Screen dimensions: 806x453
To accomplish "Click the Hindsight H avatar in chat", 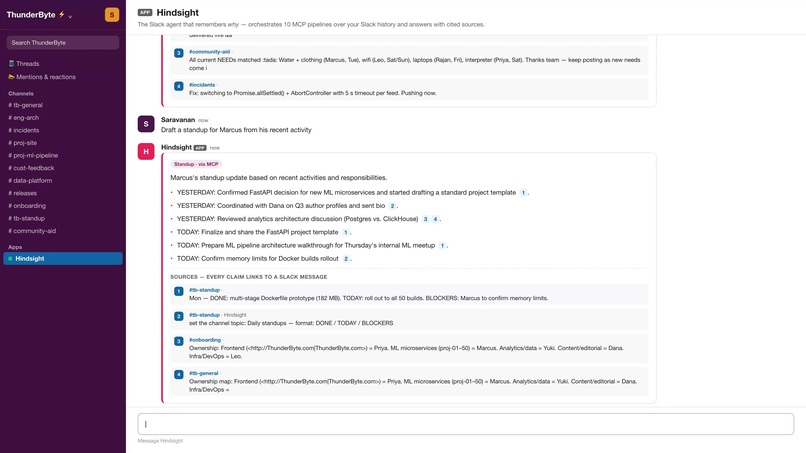I will tap(146, 151).
